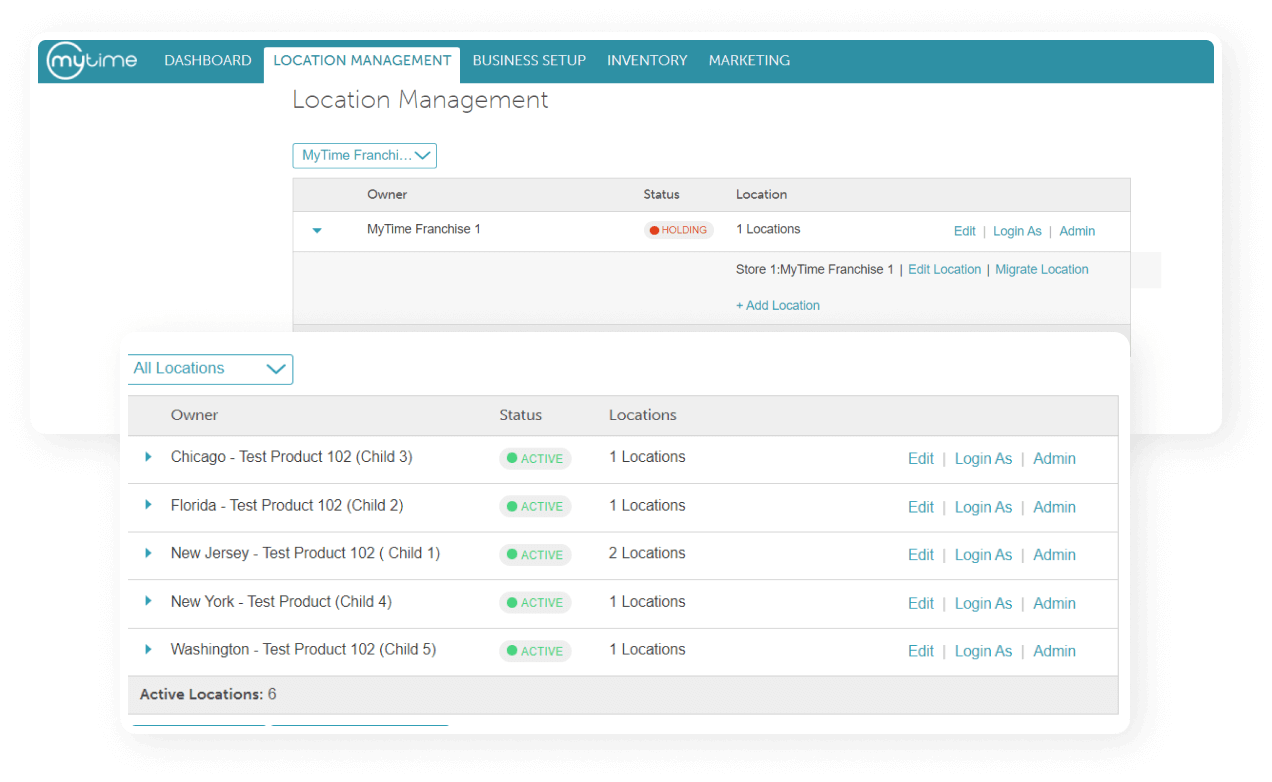Click the MyTime logo
The height and width of the screenshot is (782, 1272).
pyautogui.click(x=92, y=60)
